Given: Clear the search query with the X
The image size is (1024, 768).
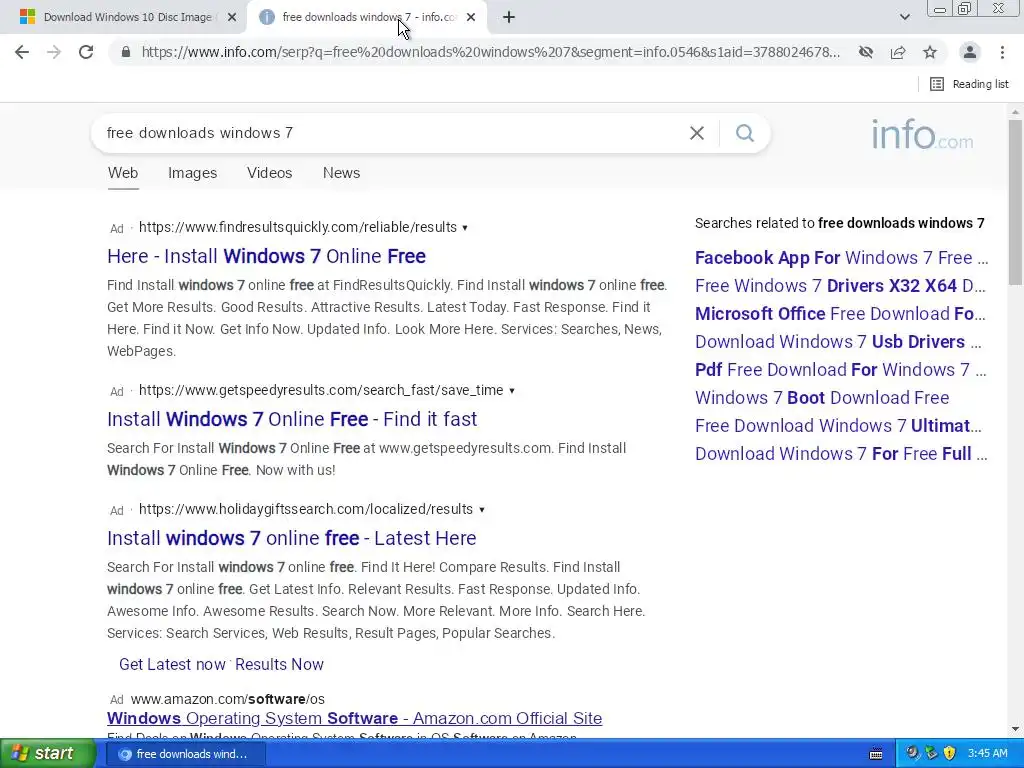Looking at the screenshot, I should click(697, 133).
